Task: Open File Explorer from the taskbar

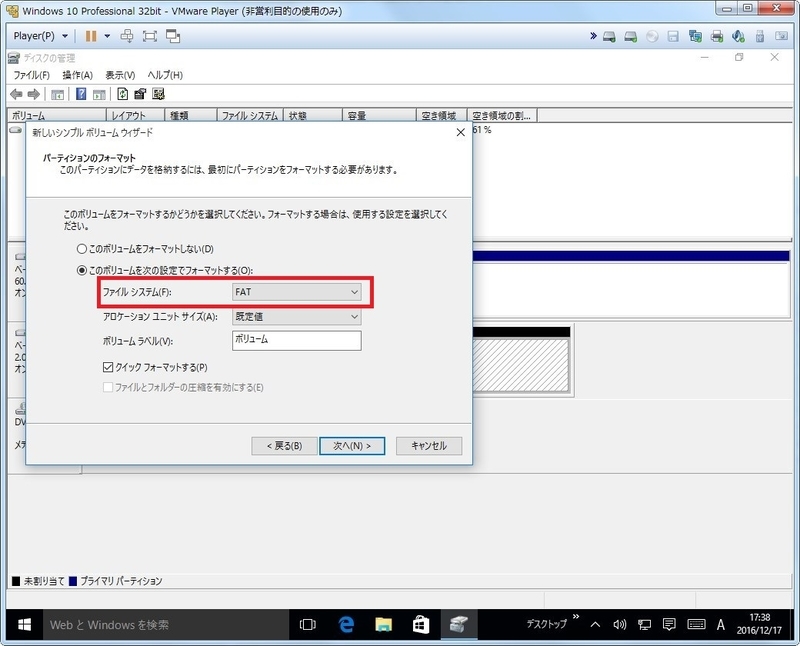Action: pos(383,625)
